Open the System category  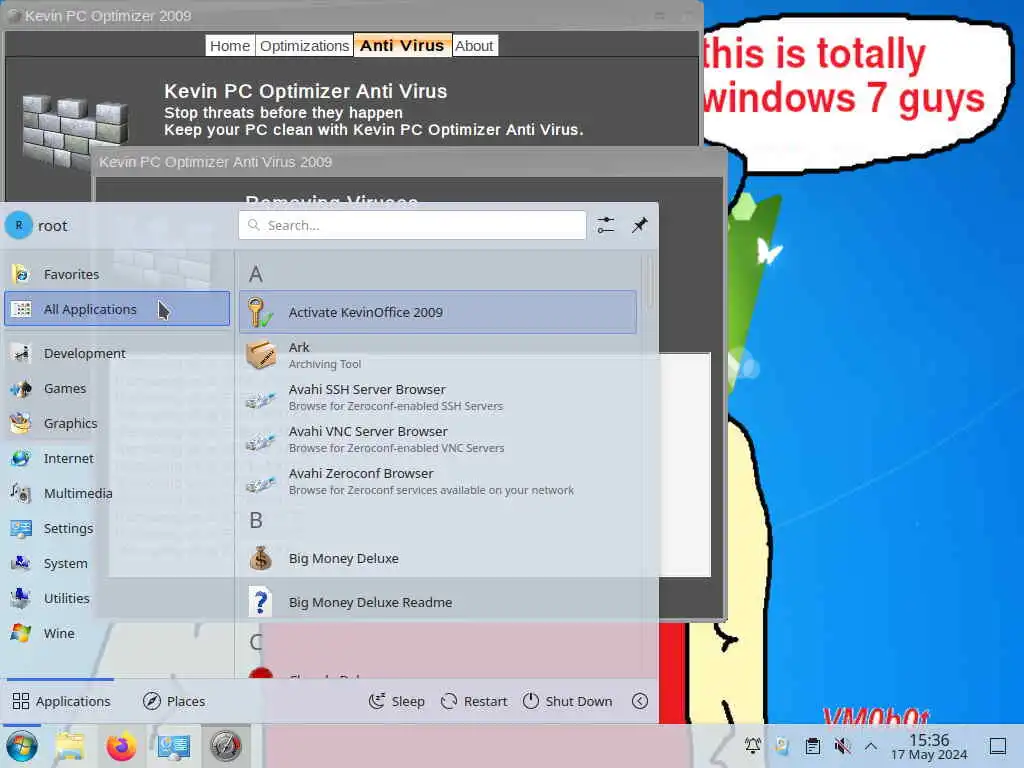coord(117,563)
